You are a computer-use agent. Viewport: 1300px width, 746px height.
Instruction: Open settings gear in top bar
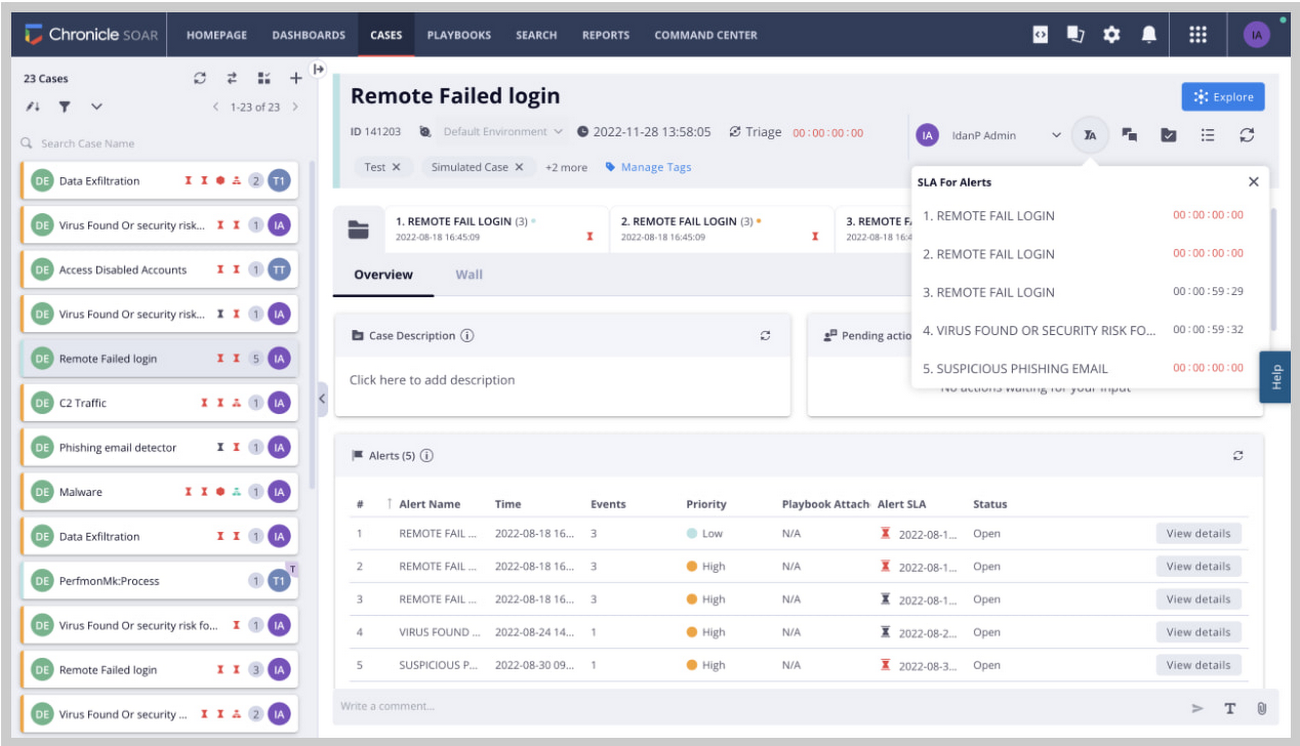[x=1111, y=35]
